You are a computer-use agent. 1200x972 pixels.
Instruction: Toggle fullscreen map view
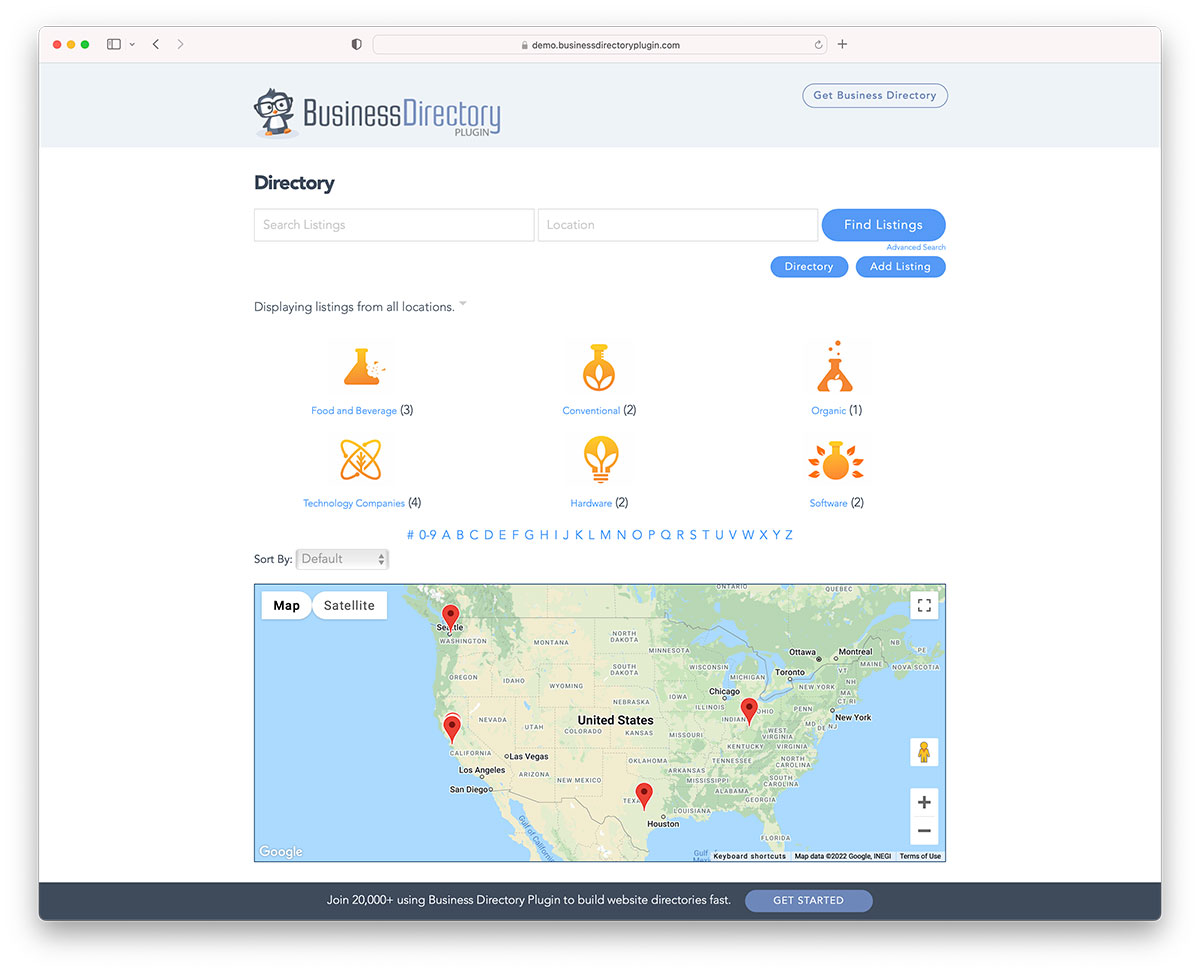coord(924,605)
